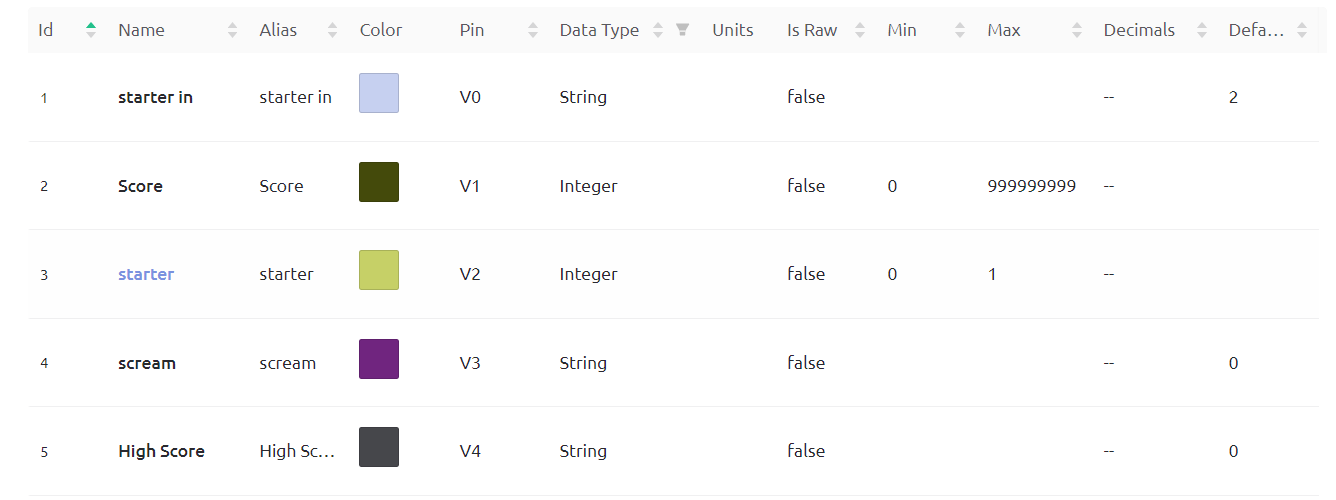1336x500 pixels.
Task: Open the starter datastream link
Action: coord(146,274)
